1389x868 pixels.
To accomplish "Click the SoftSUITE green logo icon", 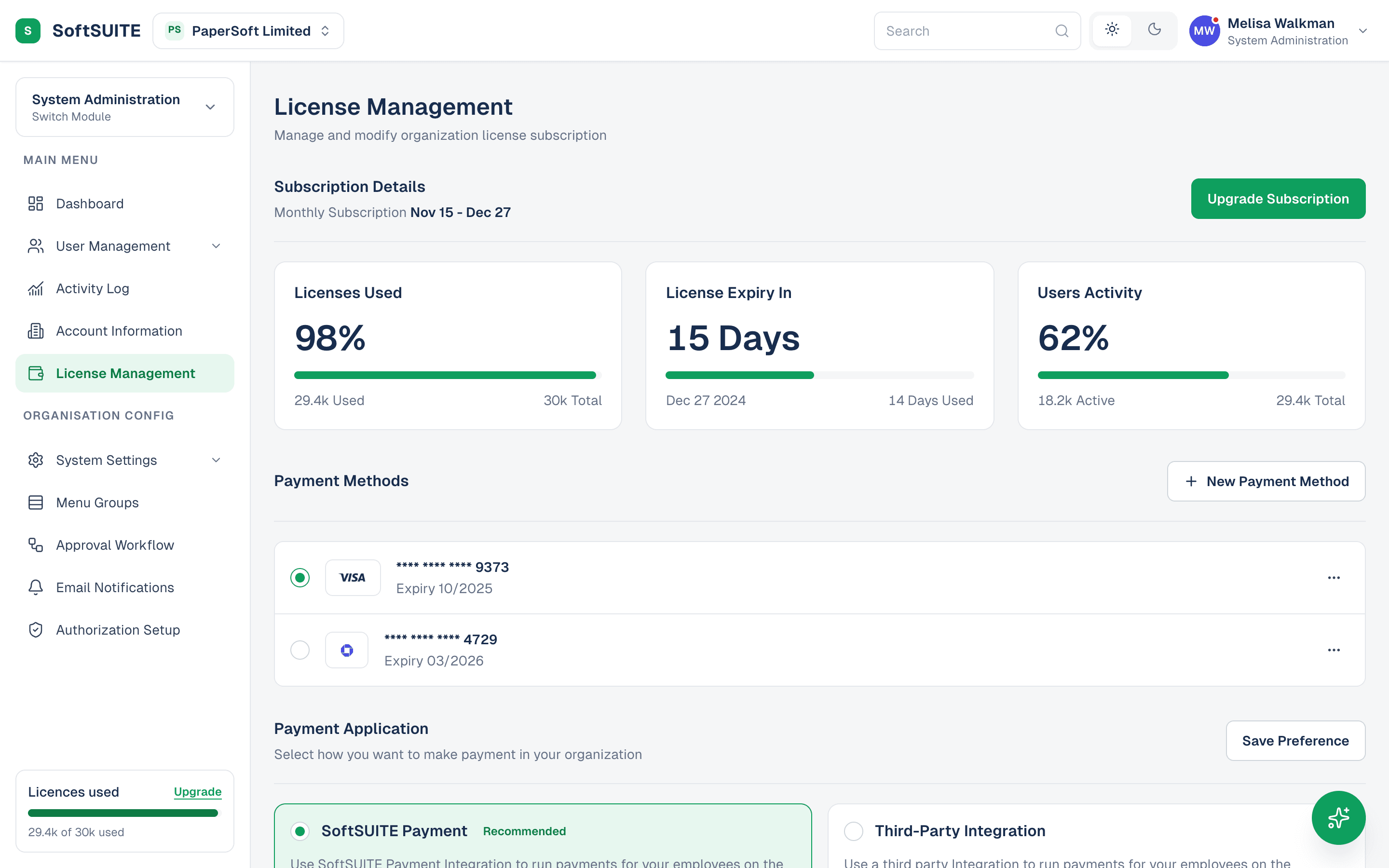I will click(x=27, y=30).
